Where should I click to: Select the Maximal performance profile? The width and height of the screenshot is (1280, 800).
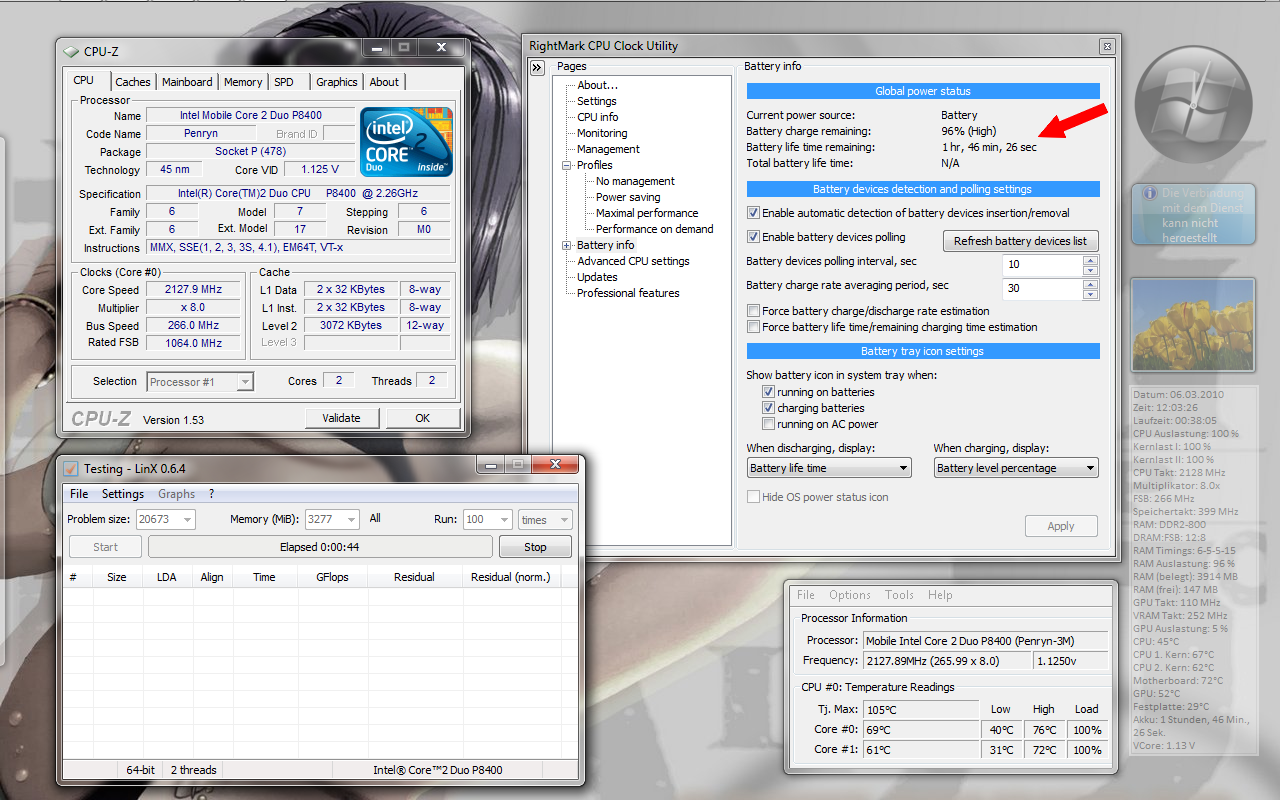(x=647, y=213)
